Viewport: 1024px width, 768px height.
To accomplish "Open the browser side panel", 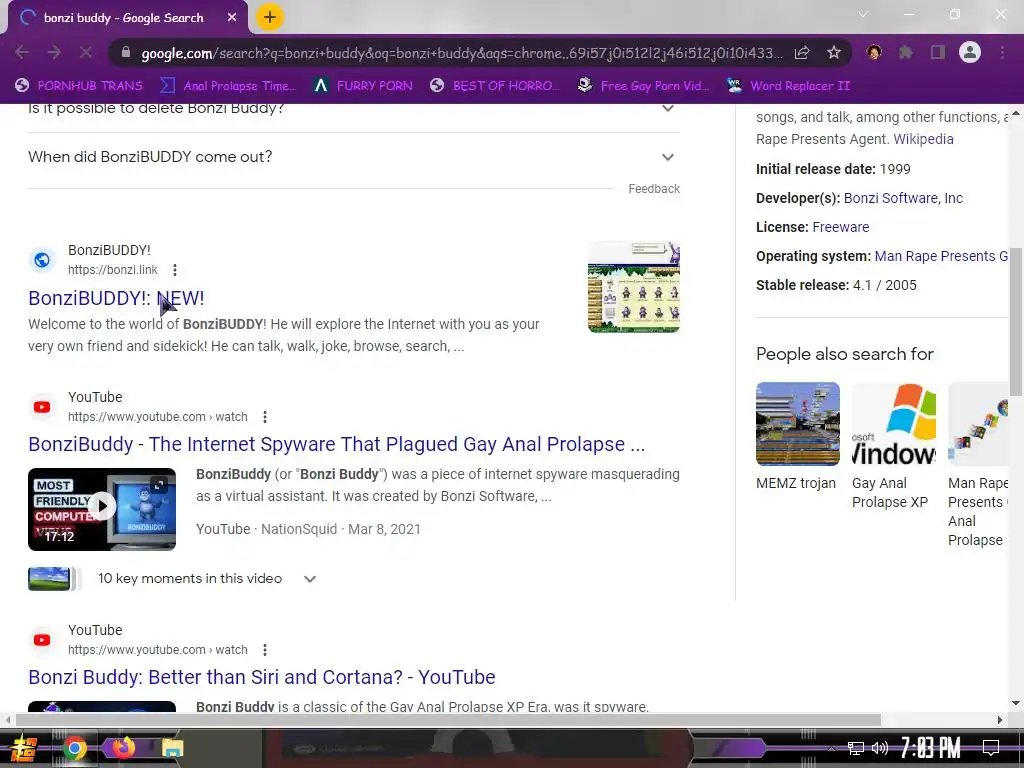I will [x=938, y=52].
